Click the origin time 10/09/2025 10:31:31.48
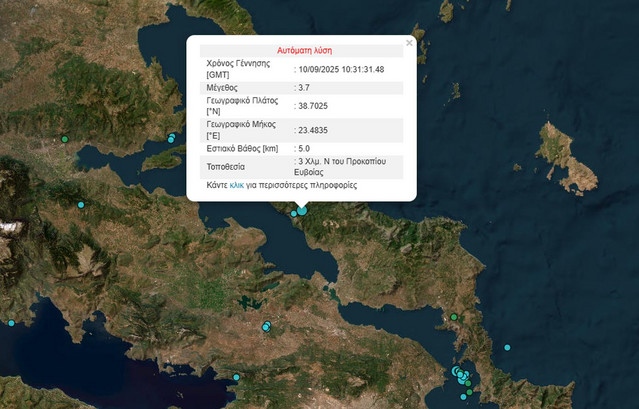Viewport: 639px width, 409px height. pos(340,69)
